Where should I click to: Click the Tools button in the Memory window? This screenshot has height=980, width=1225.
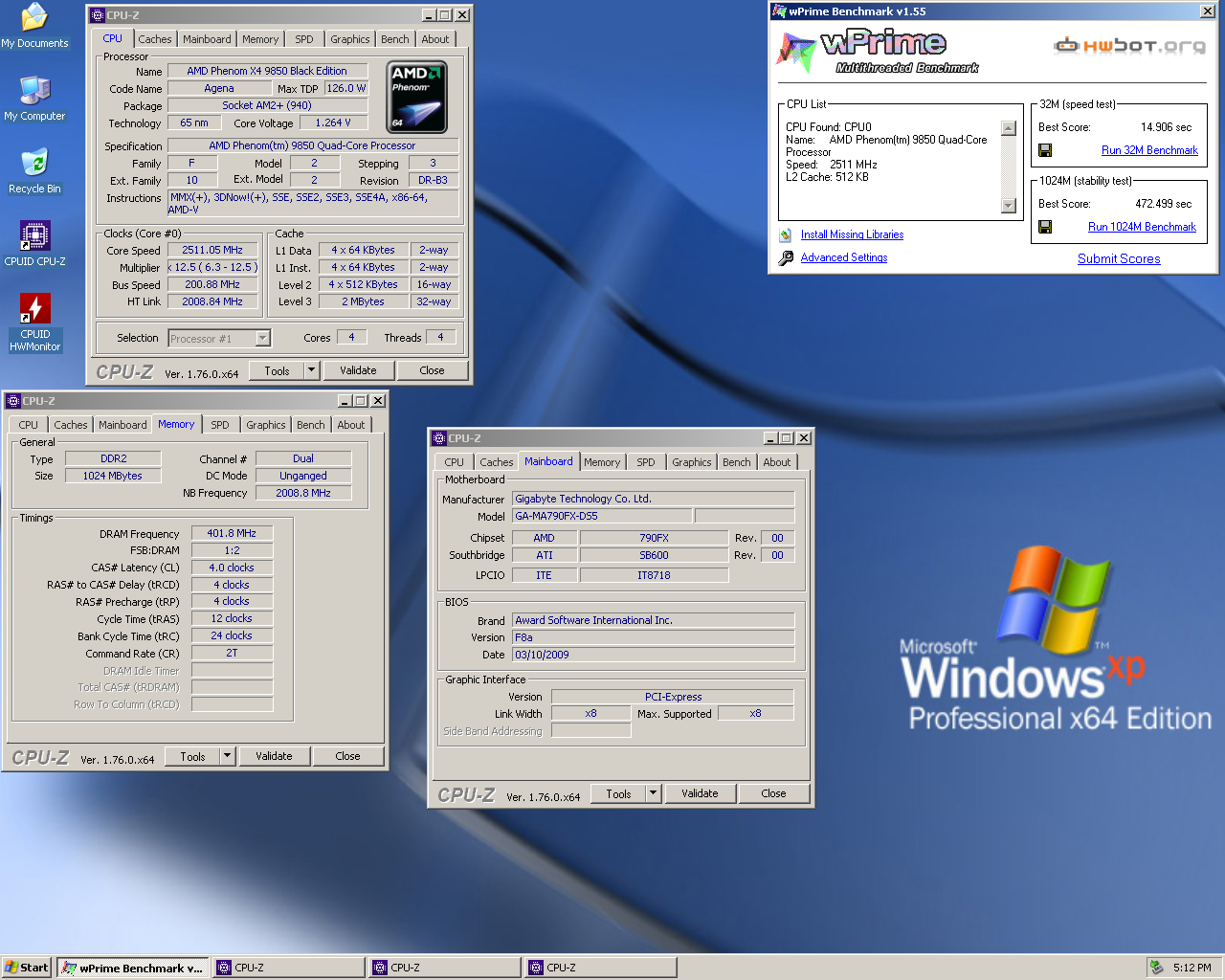(193, 756)
